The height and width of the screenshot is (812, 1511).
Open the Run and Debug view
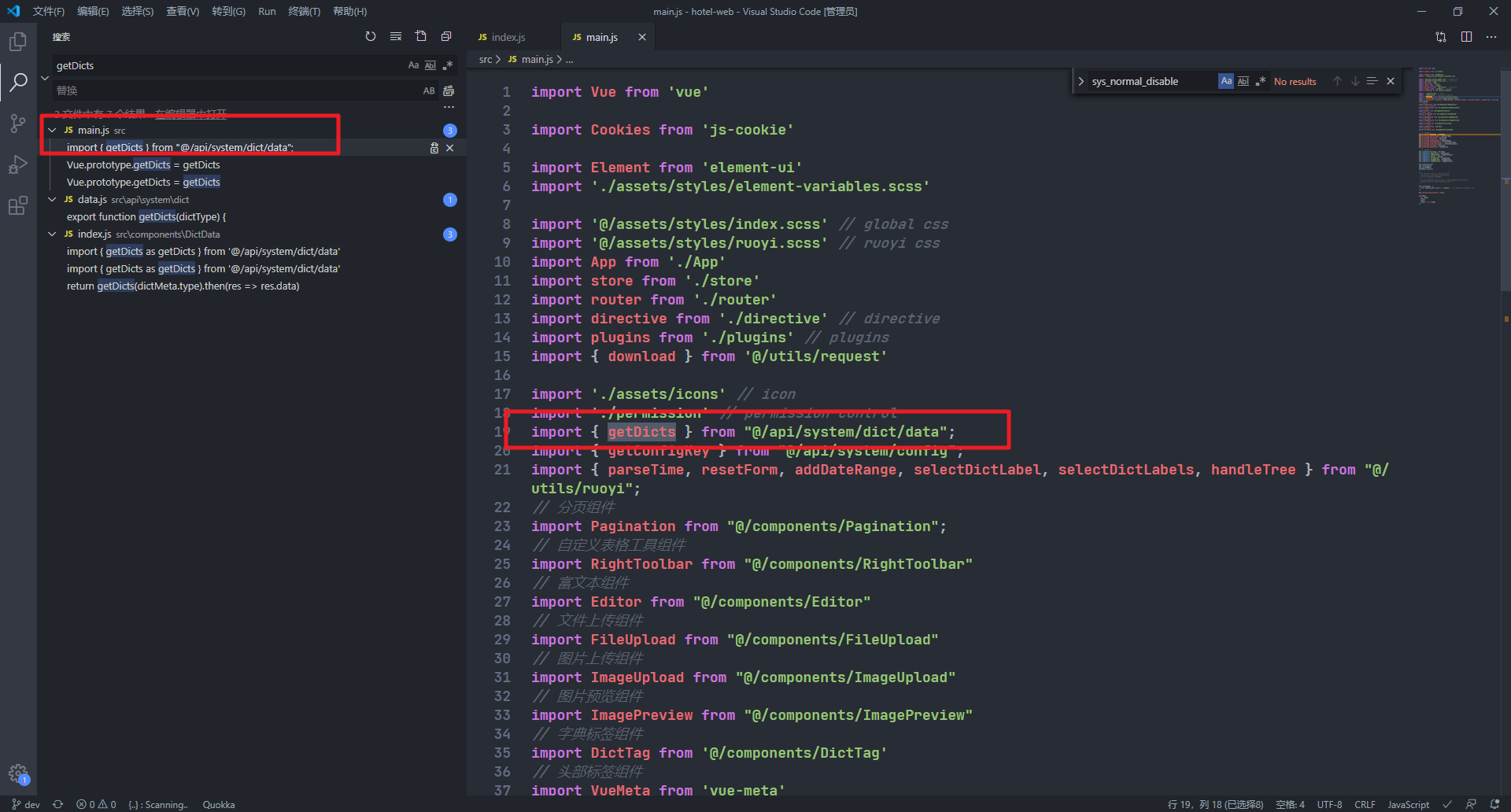pos(17,164)
